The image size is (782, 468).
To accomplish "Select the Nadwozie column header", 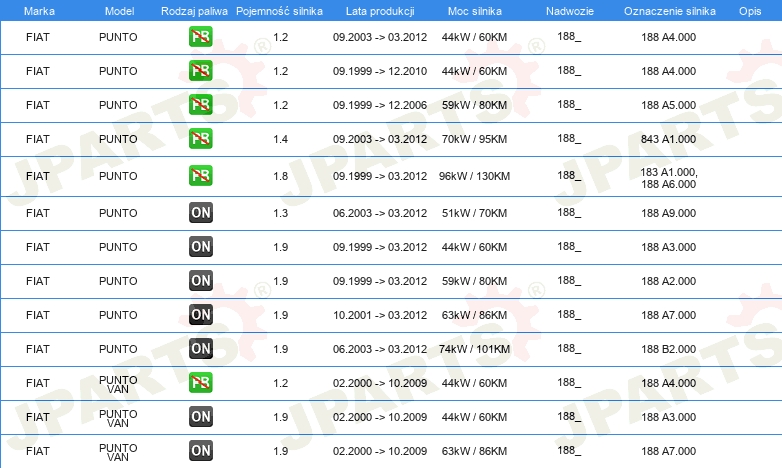I will [x=570, y=11].
